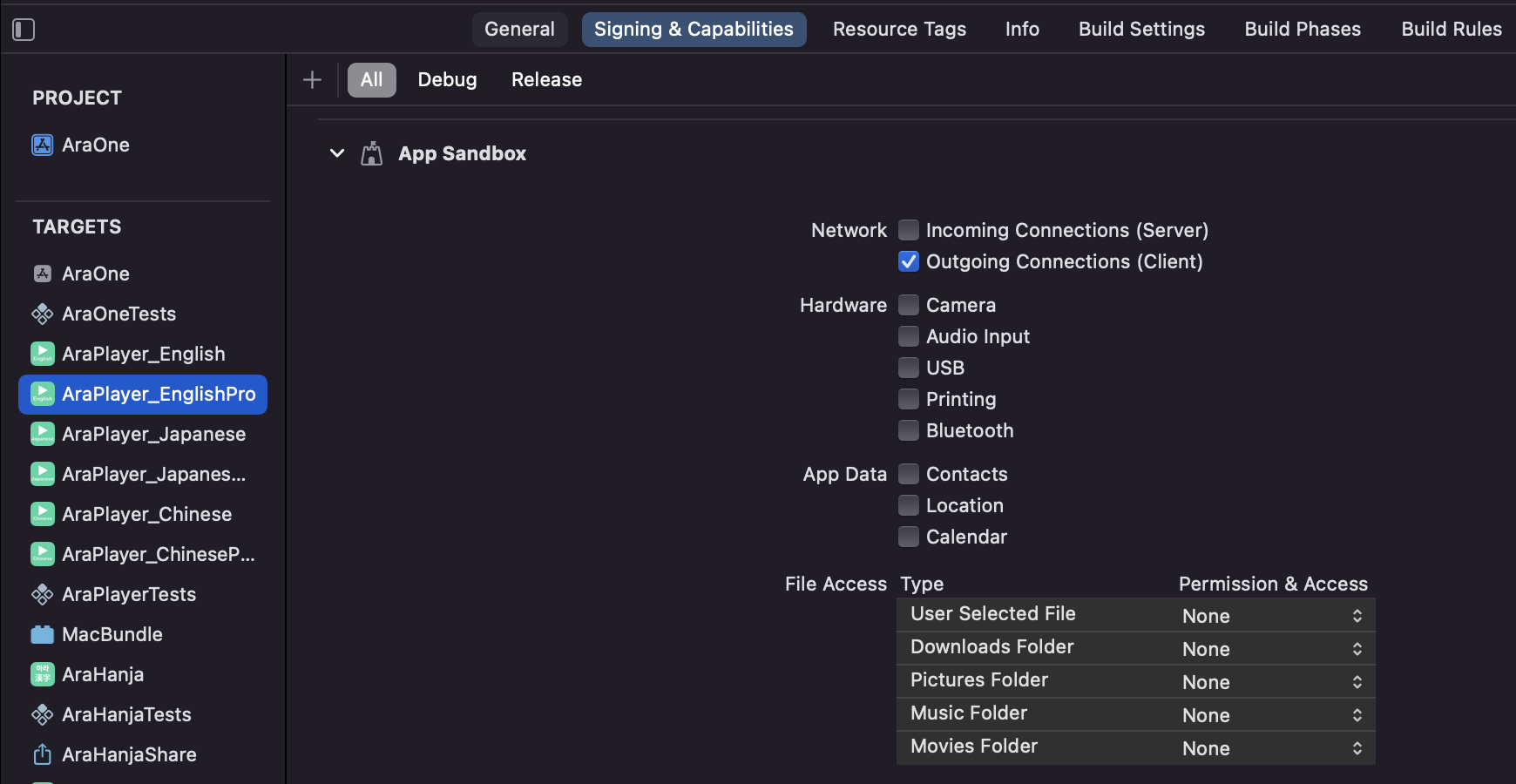Open Music Folder permission popup
The image size is (1516, 784).
tap(1272, 715)
